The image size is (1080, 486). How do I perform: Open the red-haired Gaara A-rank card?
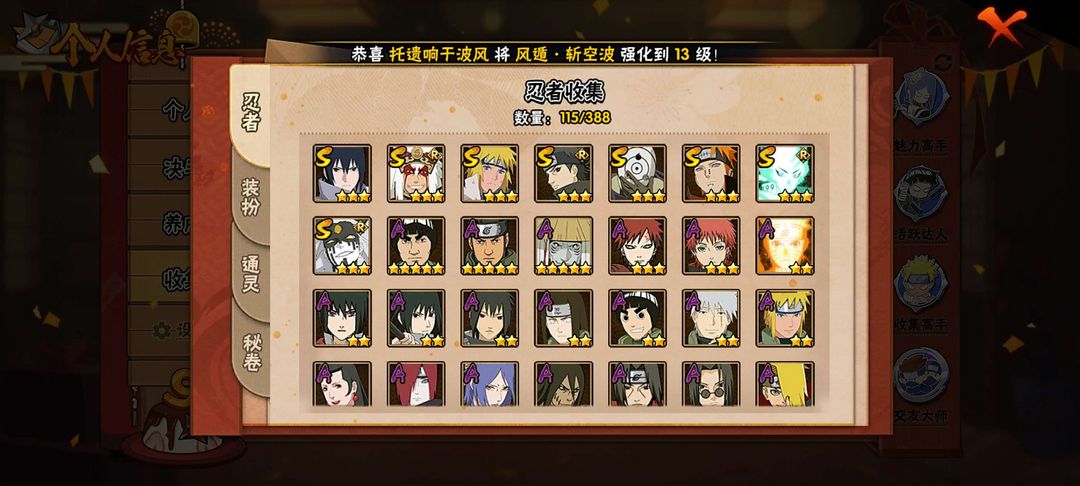click(x=637, y=246)
